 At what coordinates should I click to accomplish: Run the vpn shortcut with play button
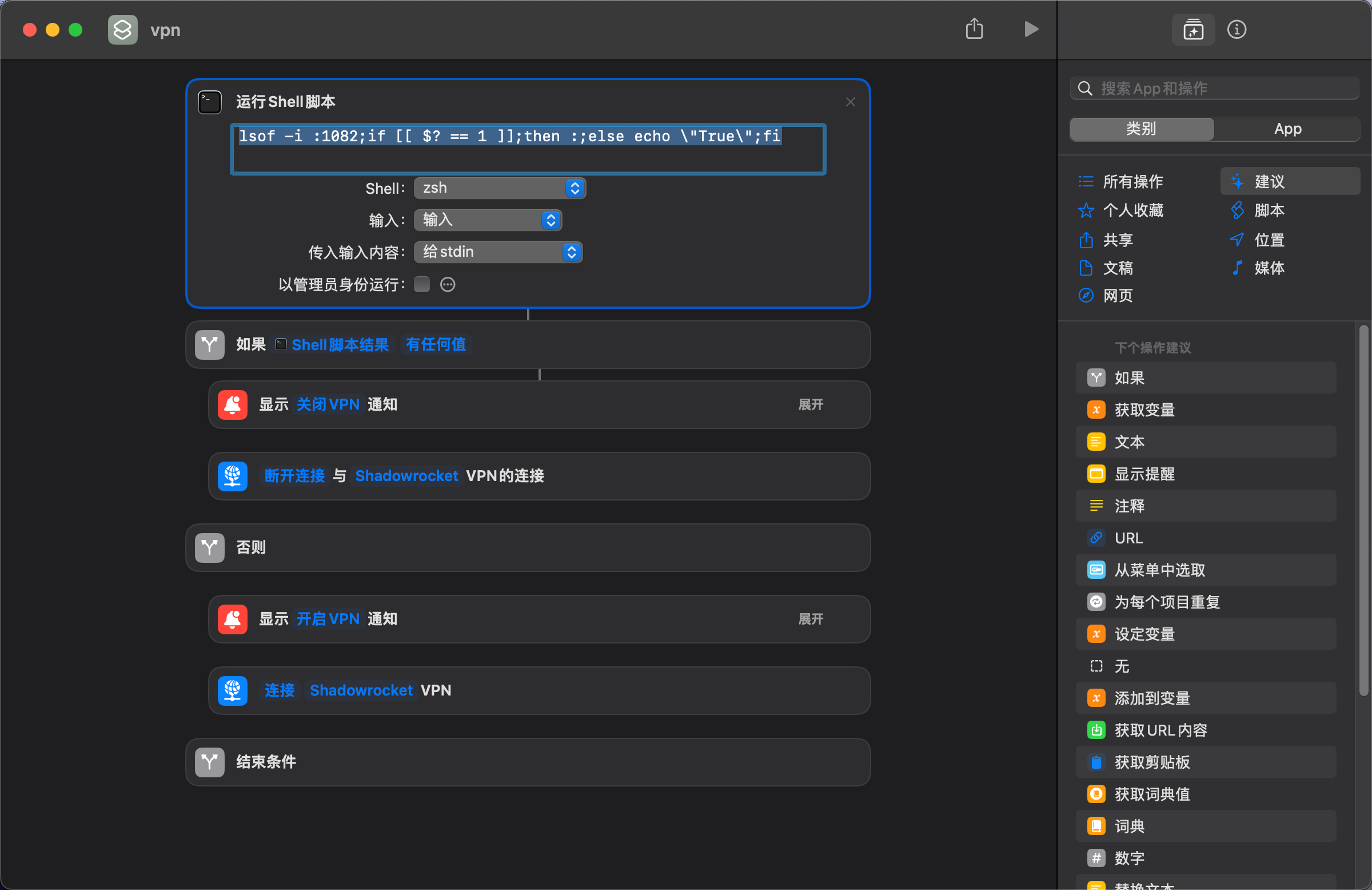1031,29
